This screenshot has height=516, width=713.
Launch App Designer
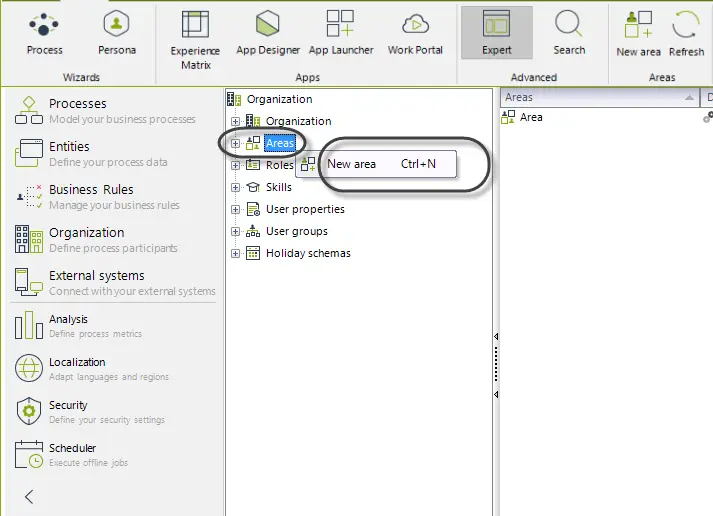[x=268, y=34]
